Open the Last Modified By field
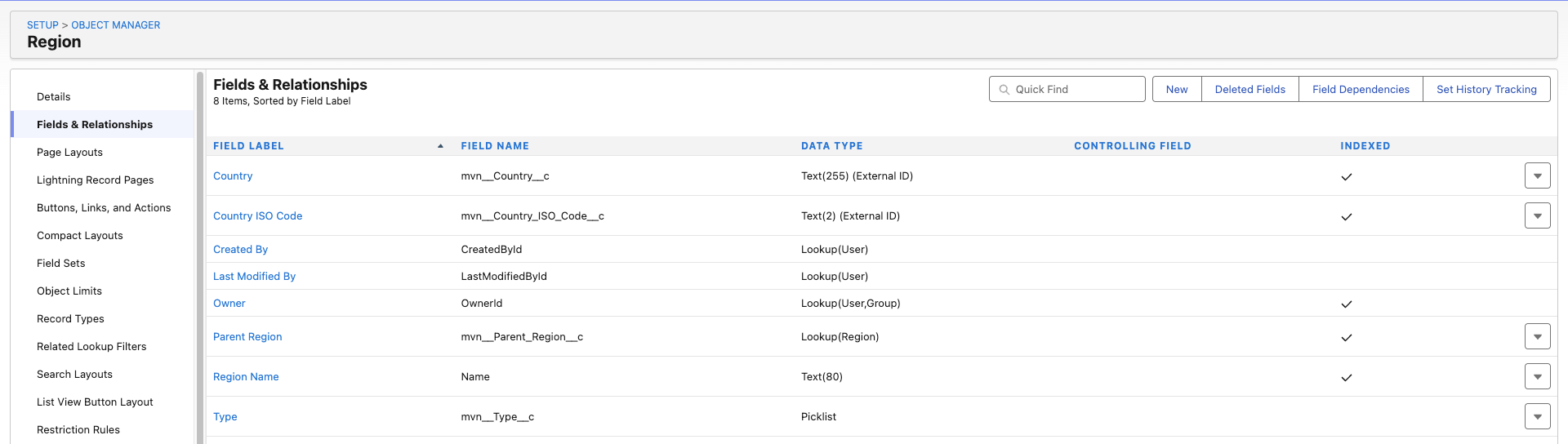The width and height of the screenshot is (1568, 444). (254, 276)
